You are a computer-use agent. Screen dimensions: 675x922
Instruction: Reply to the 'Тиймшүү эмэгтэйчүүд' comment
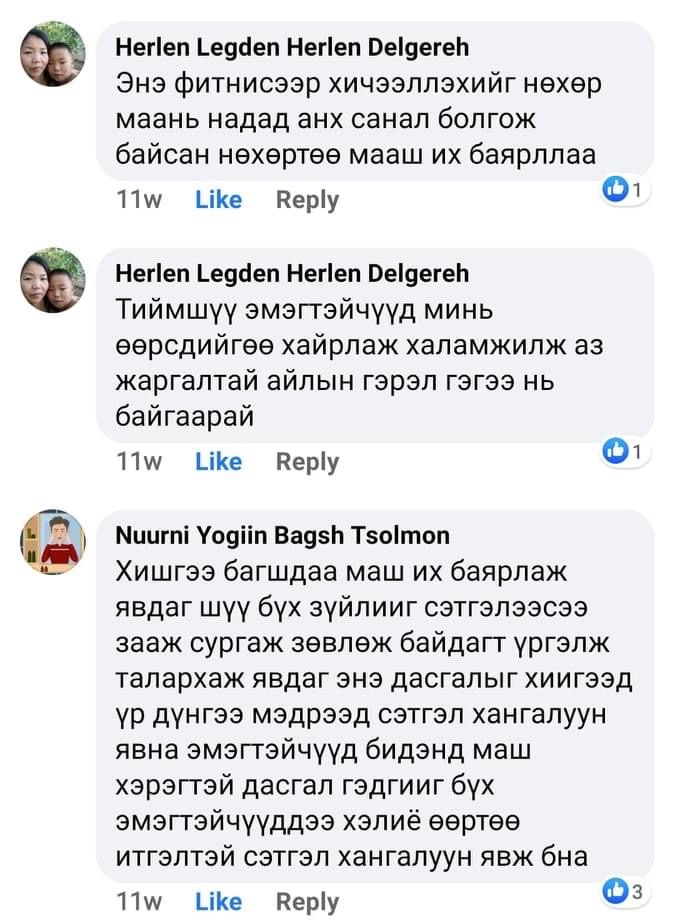(307, 462)
